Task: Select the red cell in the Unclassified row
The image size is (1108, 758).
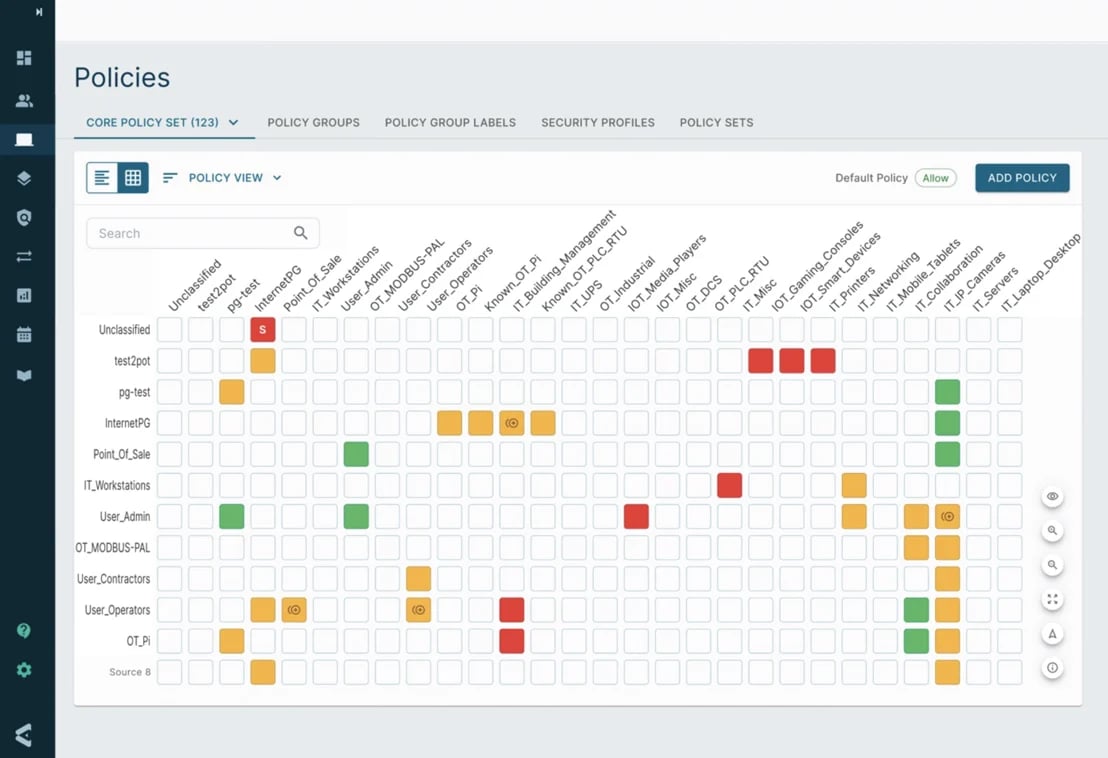Action: click(x=262, y=329)
